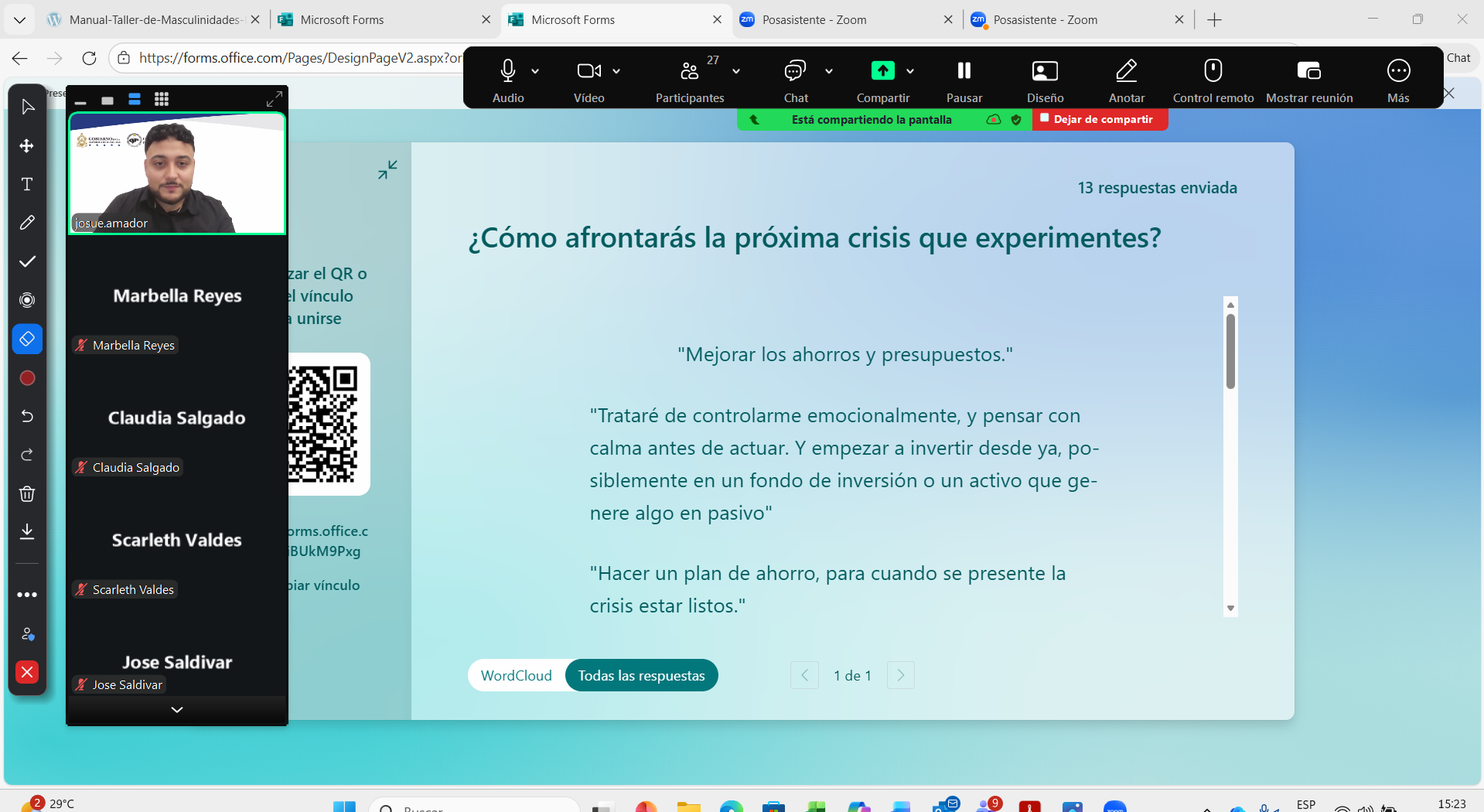Click the Undo annotation arrow
This screenshot has height=812, width=1484.
[x=27, y=416]
